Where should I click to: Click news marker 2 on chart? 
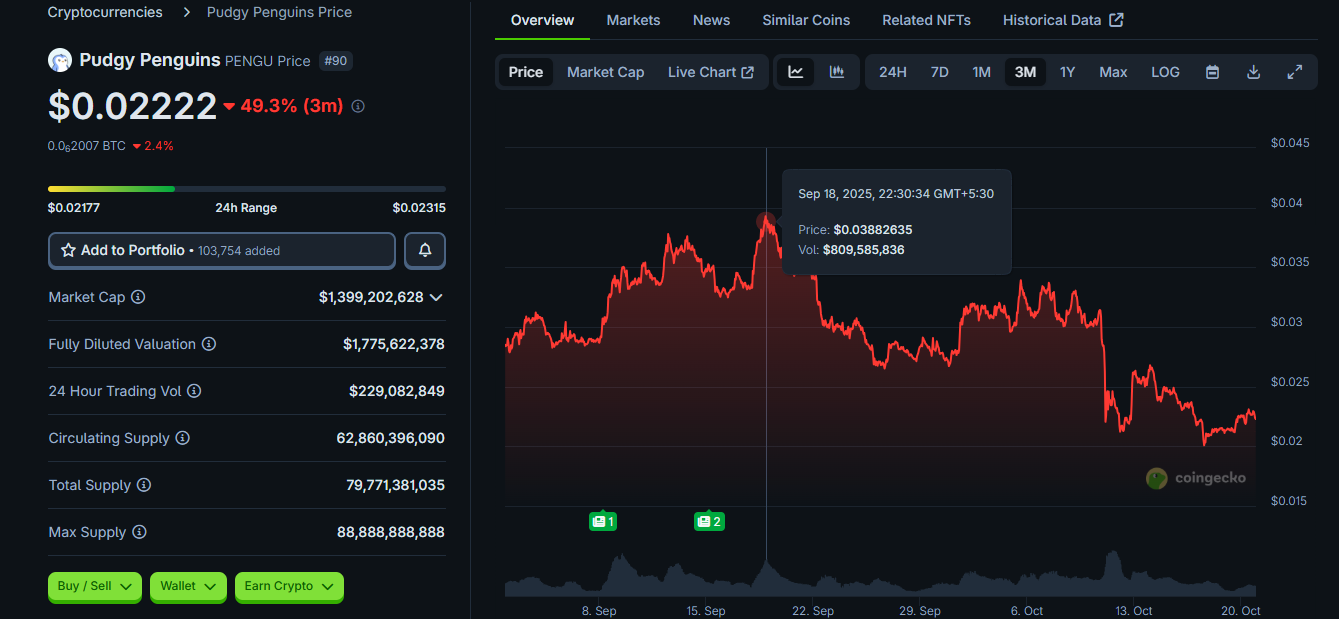tap(709, 521)
